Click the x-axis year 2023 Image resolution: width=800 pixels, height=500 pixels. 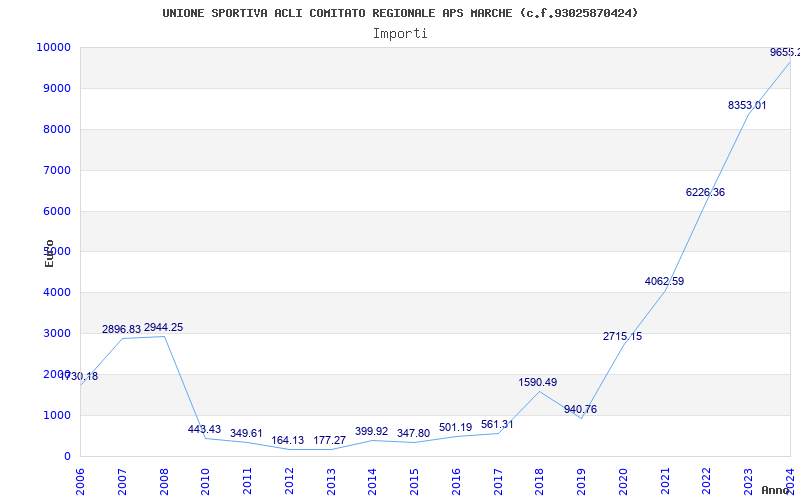748,482
